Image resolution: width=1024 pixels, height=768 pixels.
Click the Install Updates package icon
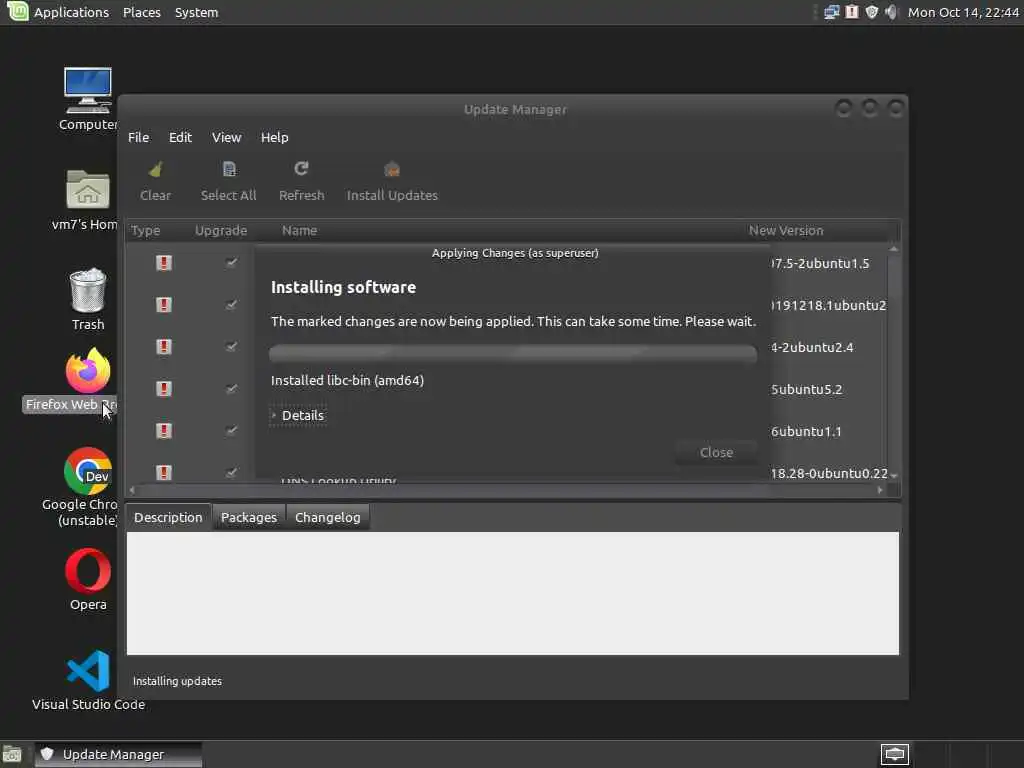click(x=392, y=170)
